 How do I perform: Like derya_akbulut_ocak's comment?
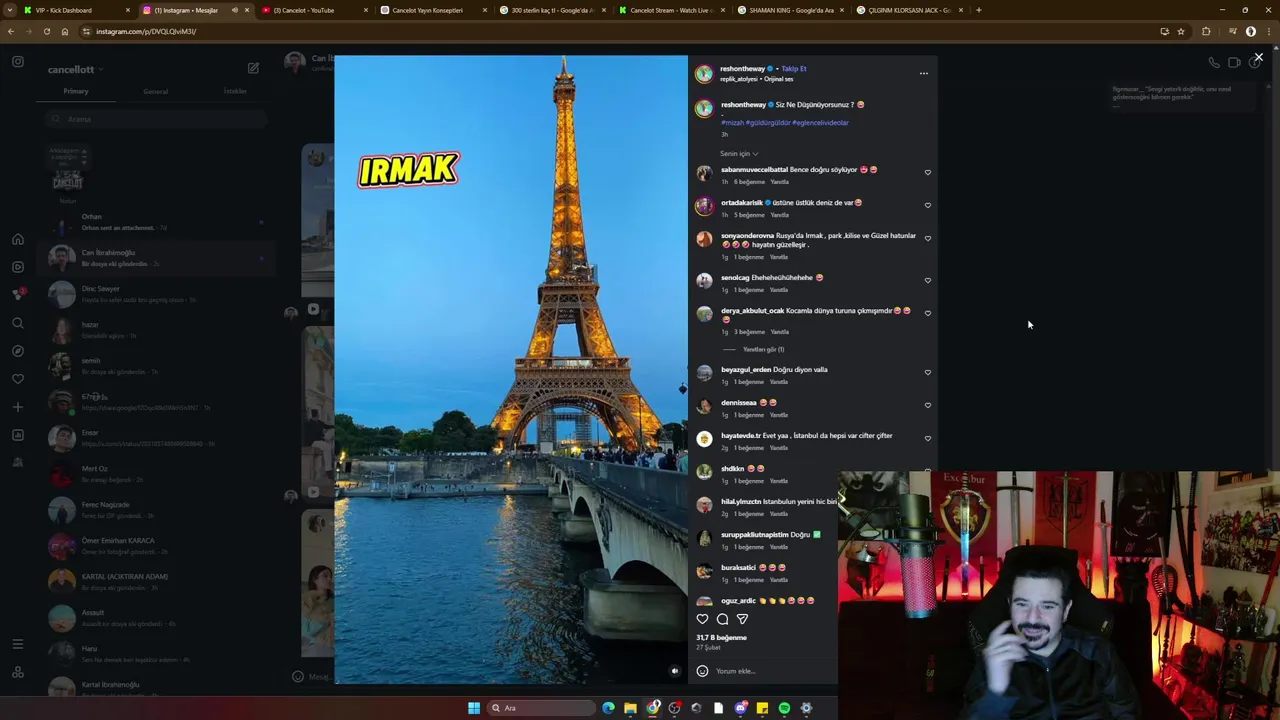tap(927, 313)
